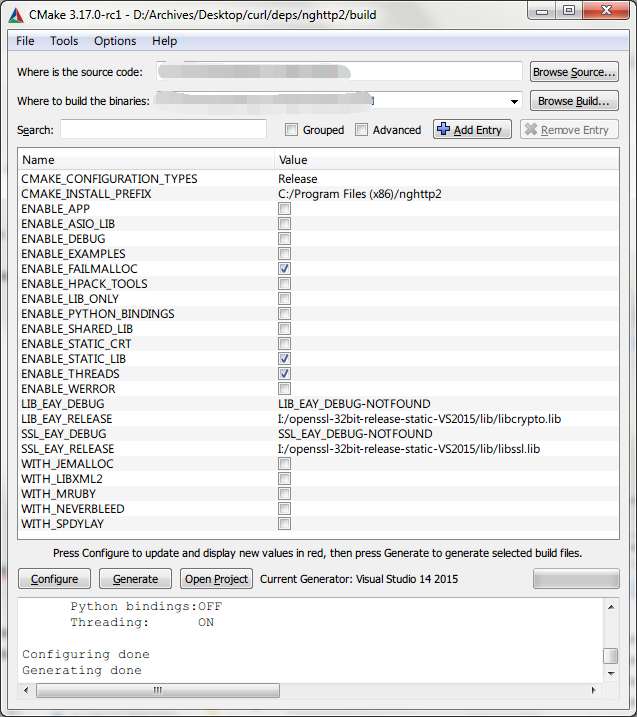Click the Generate button

point(135,579)
